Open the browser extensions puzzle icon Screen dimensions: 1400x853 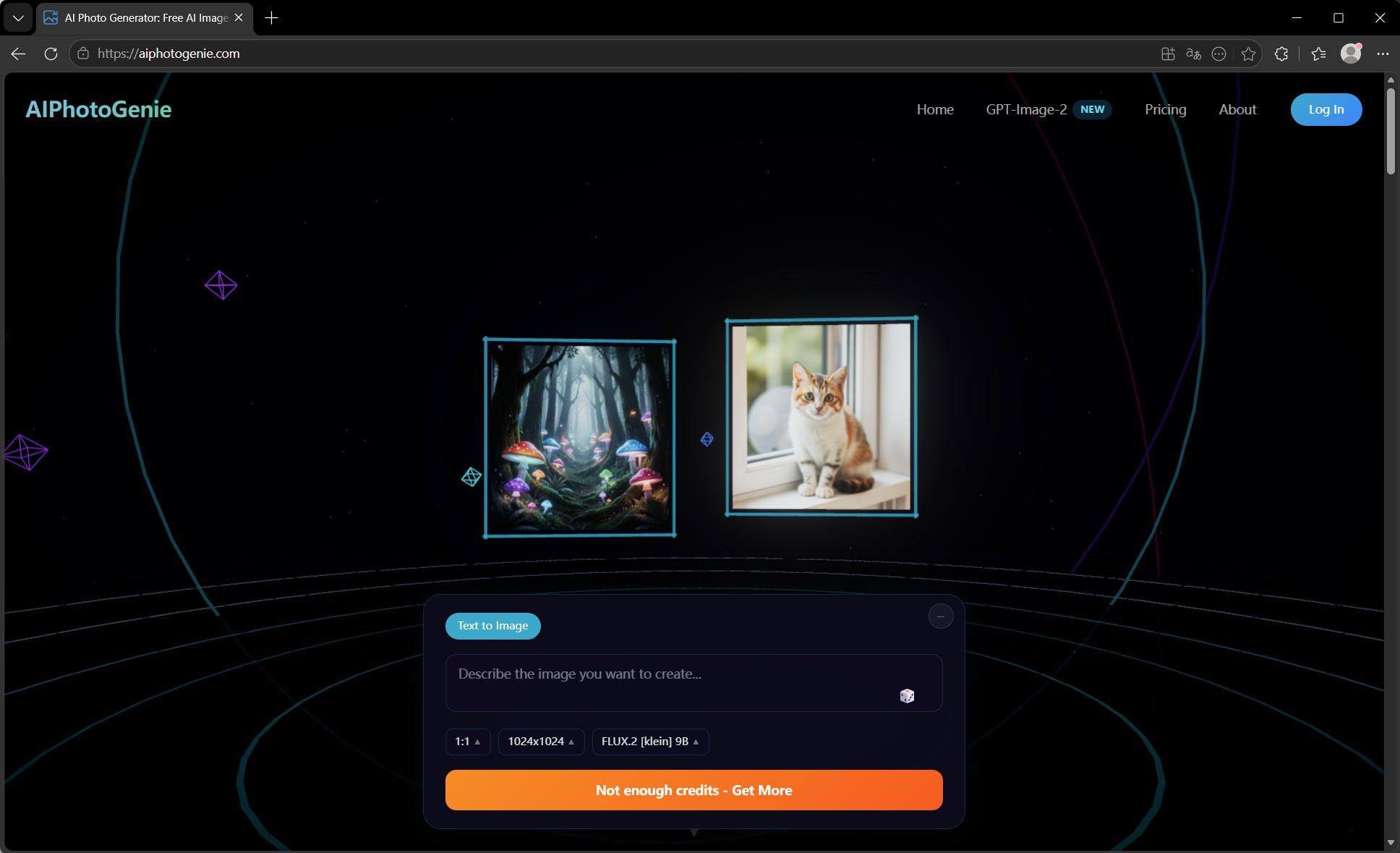pos(1281,54)
